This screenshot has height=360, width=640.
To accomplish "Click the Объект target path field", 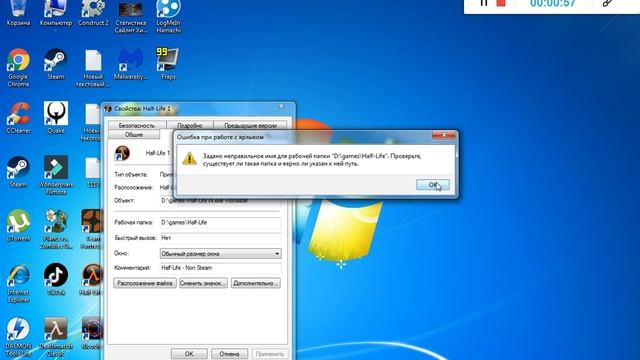I will pyautogui.click(x=220, y=200).
